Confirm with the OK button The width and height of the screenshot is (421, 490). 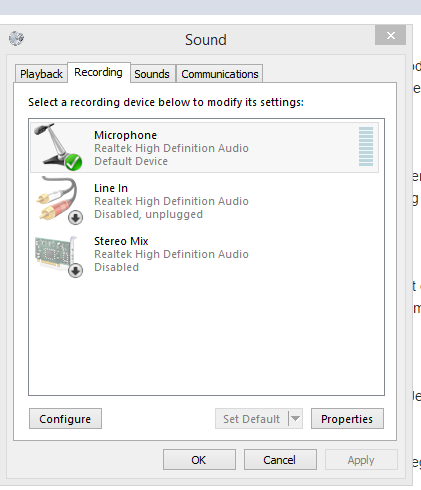[199, 460]
